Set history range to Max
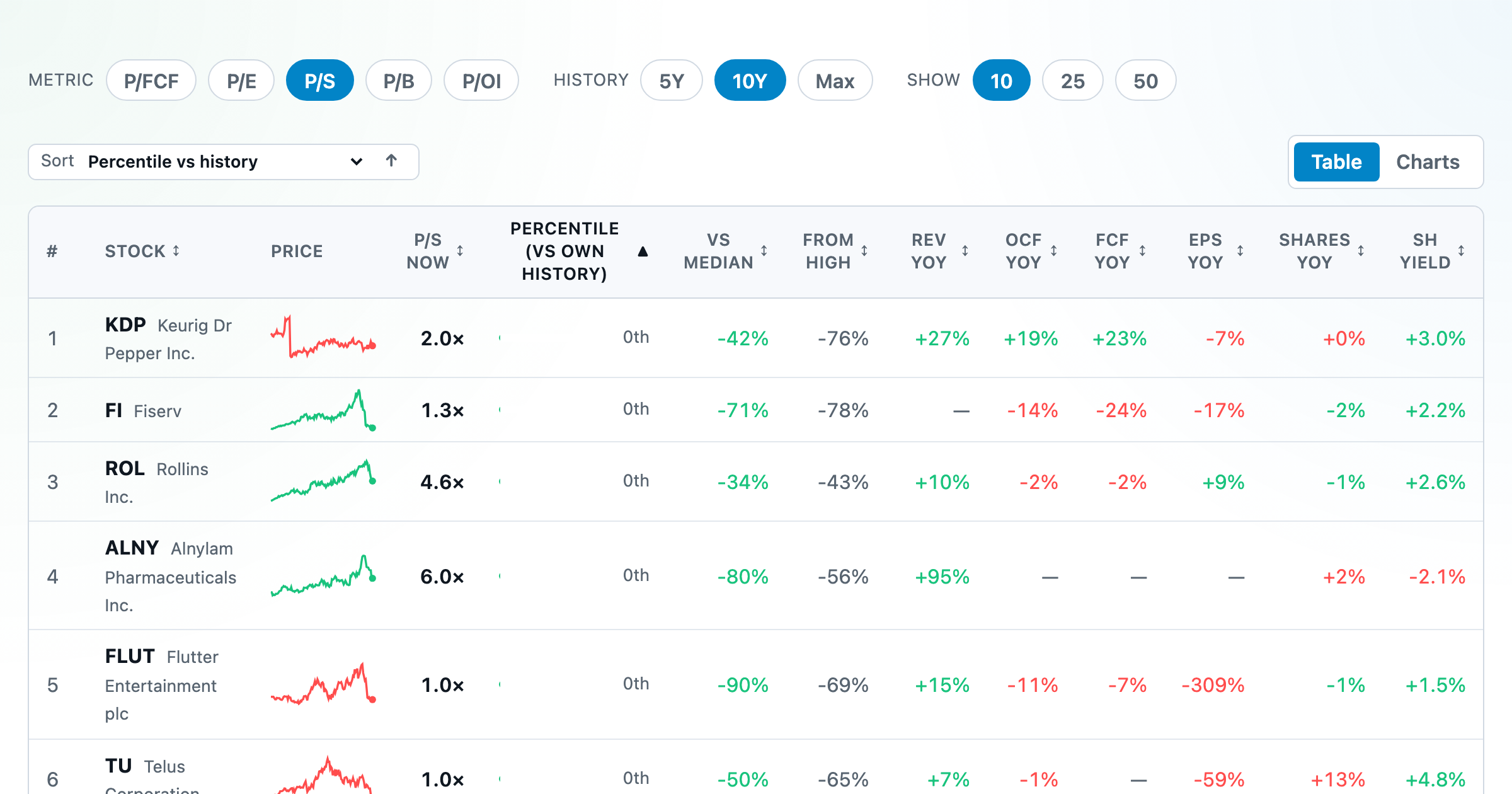This screenshot has width=1512, height=794. 835,81
